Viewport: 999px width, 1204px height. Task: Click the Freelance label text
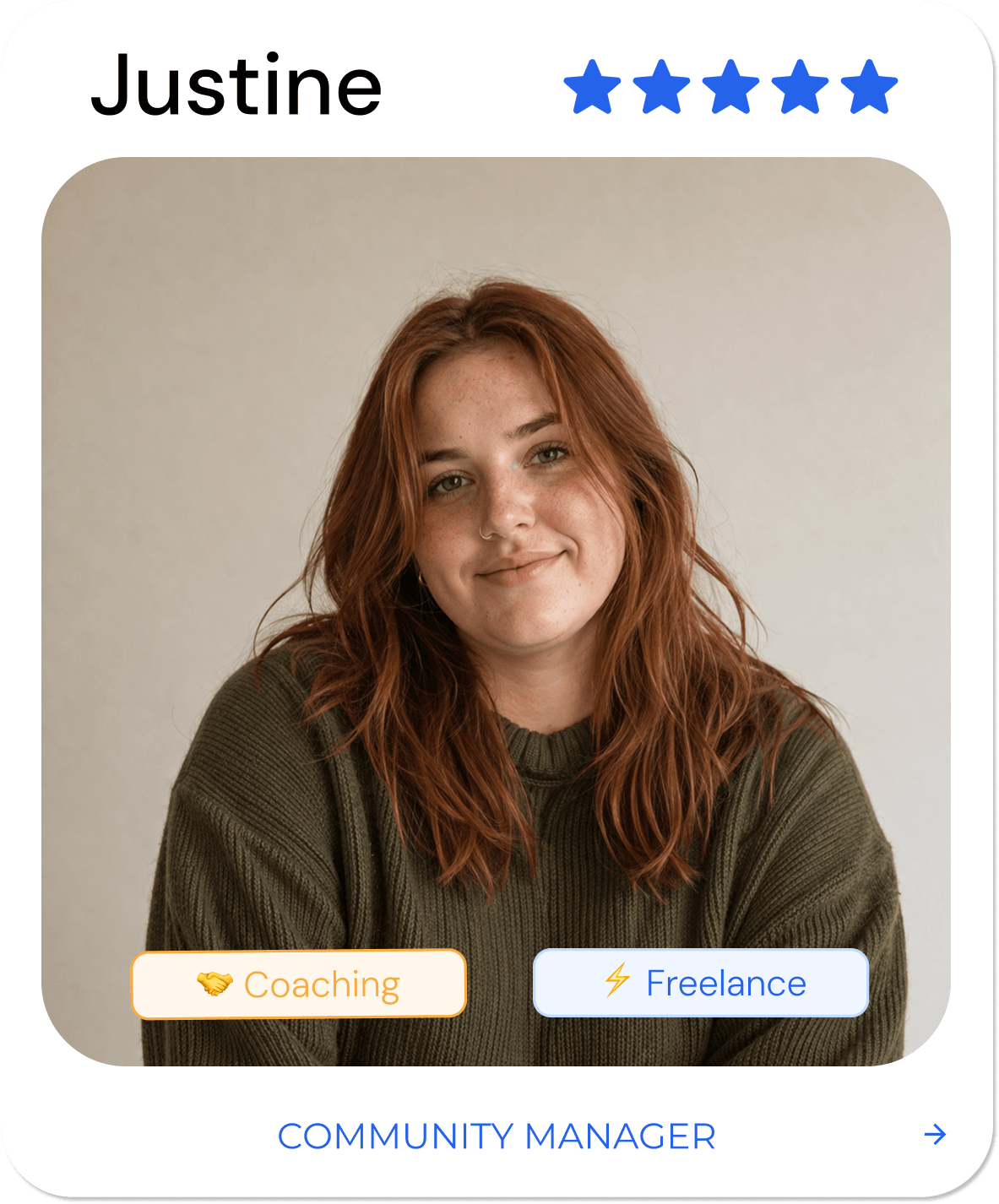726,983
